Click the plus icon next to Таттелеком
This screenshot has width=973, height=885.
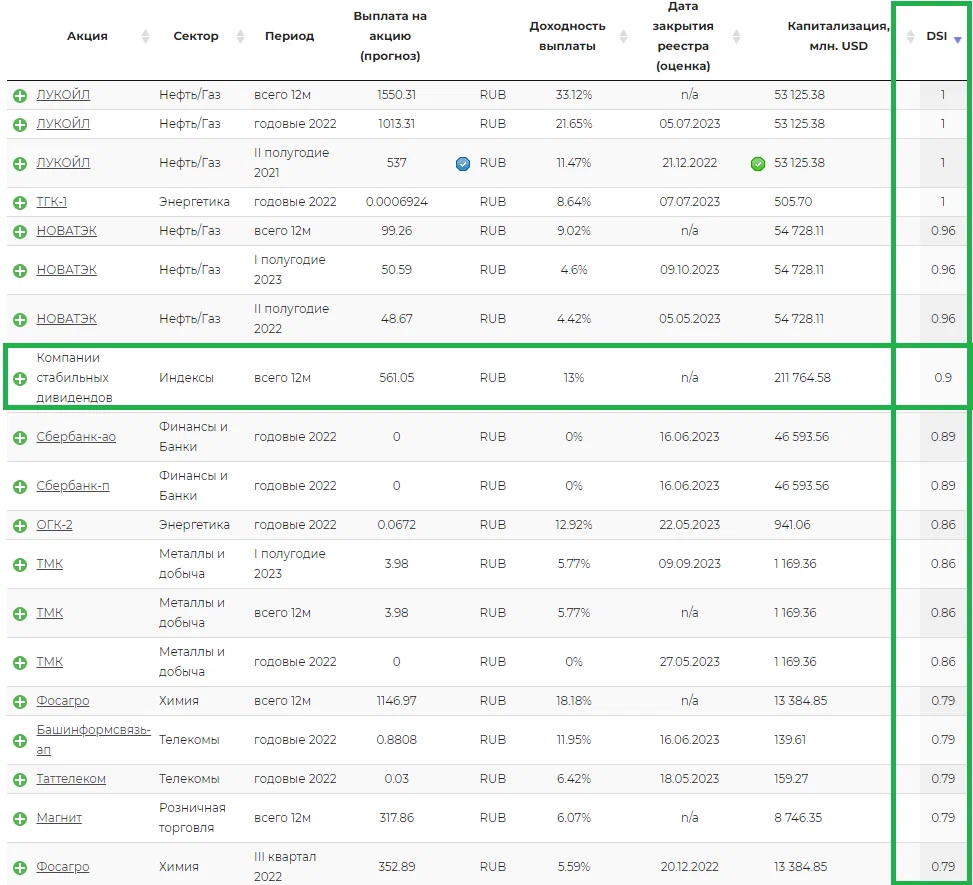19,779
